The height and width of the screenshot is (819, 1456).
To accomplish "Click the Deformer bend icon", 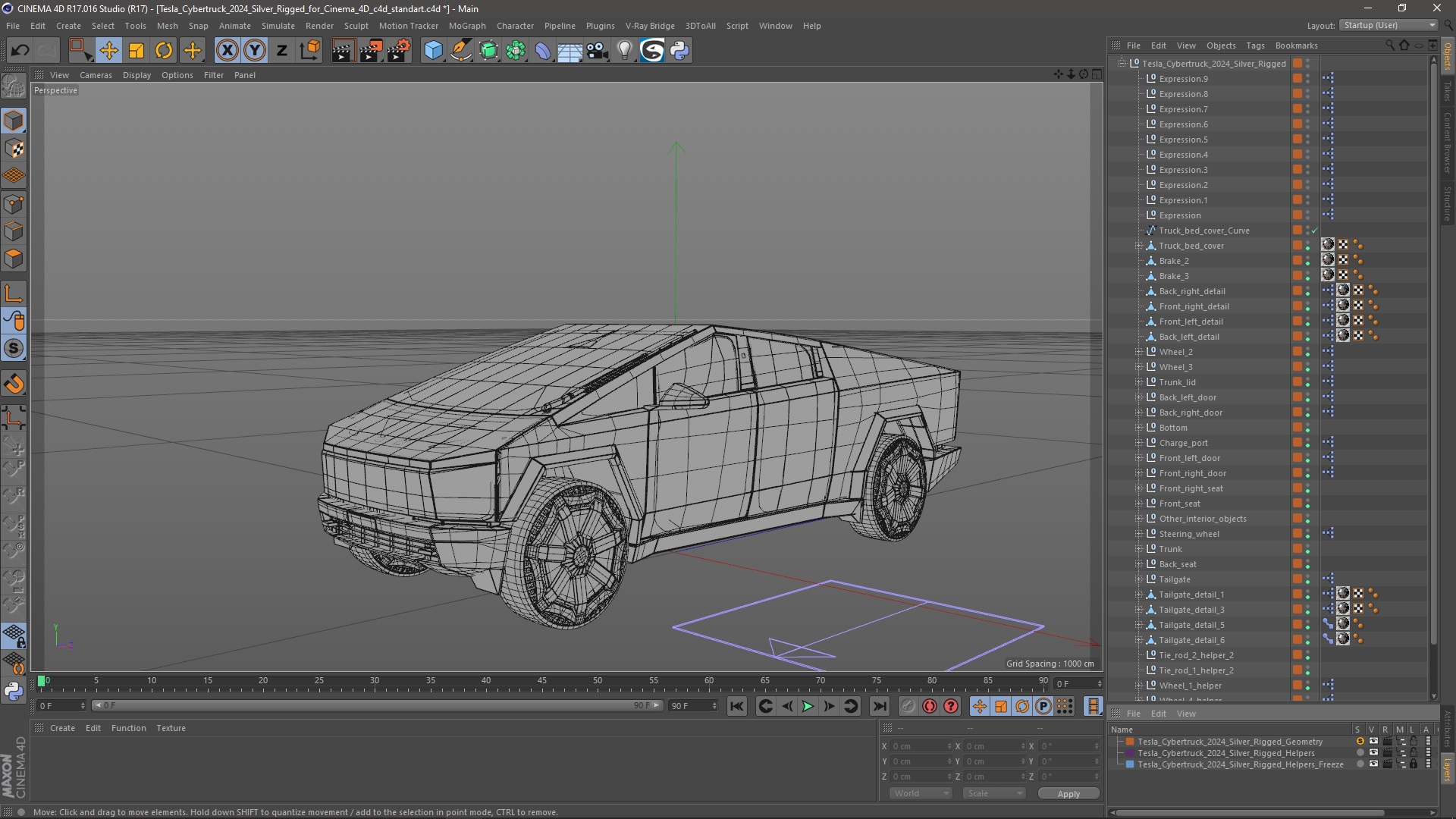I will pyautogui.click(x=543, y=51).
